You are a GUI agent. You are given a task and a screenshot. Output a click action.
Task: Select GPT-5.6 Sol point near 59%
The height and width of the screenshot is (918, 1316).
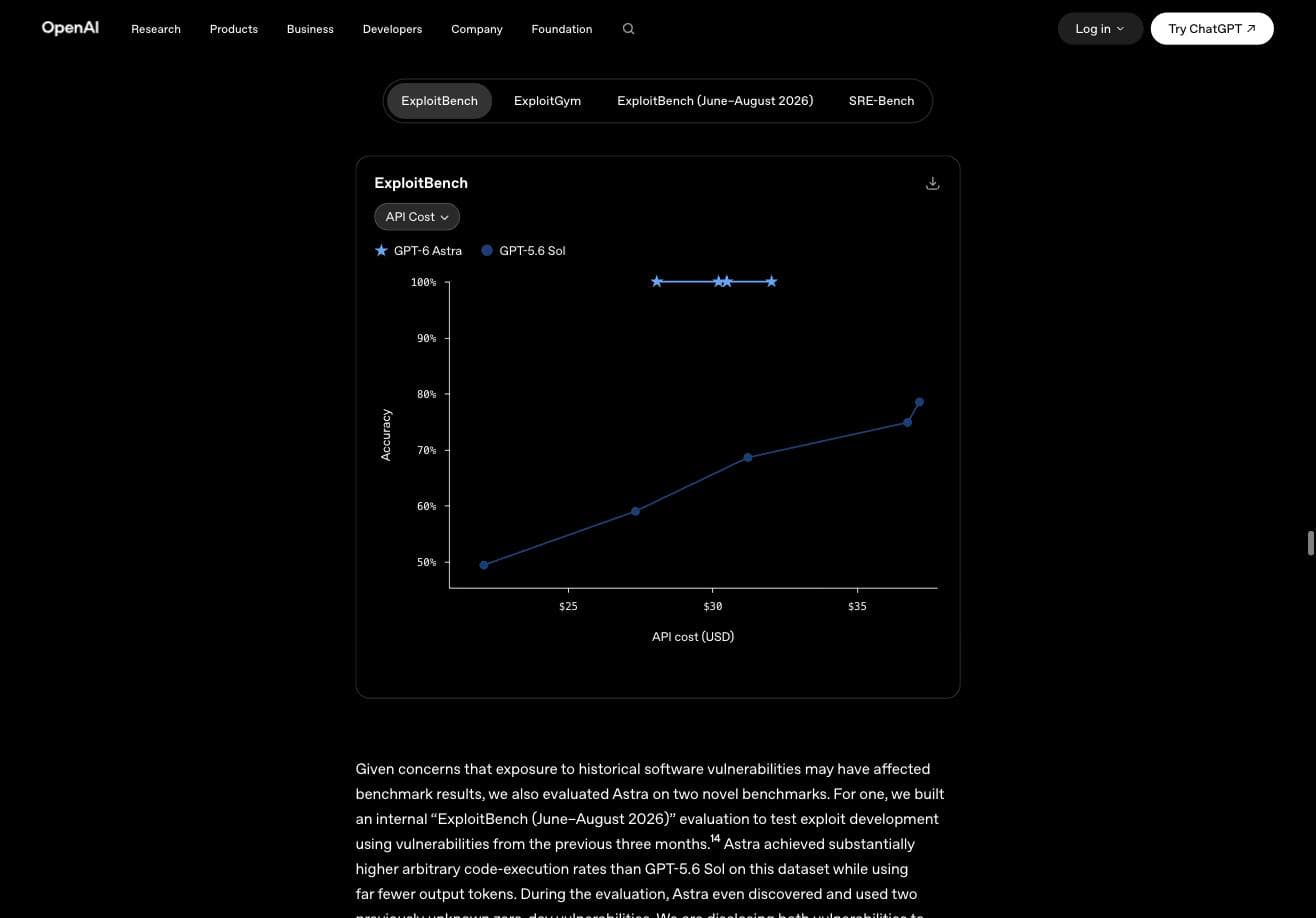[x=635, y=511]
